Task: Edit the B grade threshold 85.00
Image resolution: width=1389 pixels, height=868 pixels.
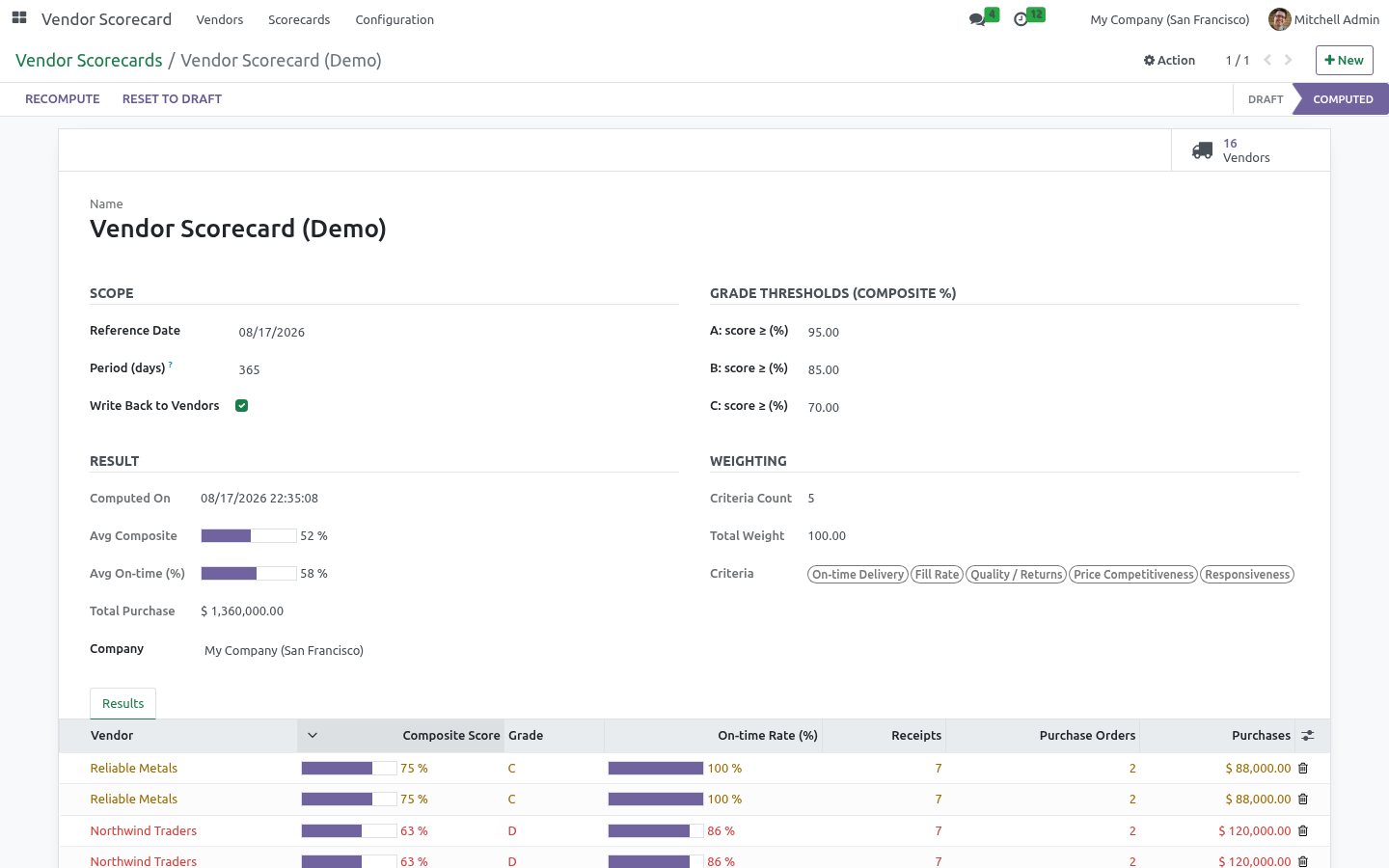Action: click(1051, 370)
